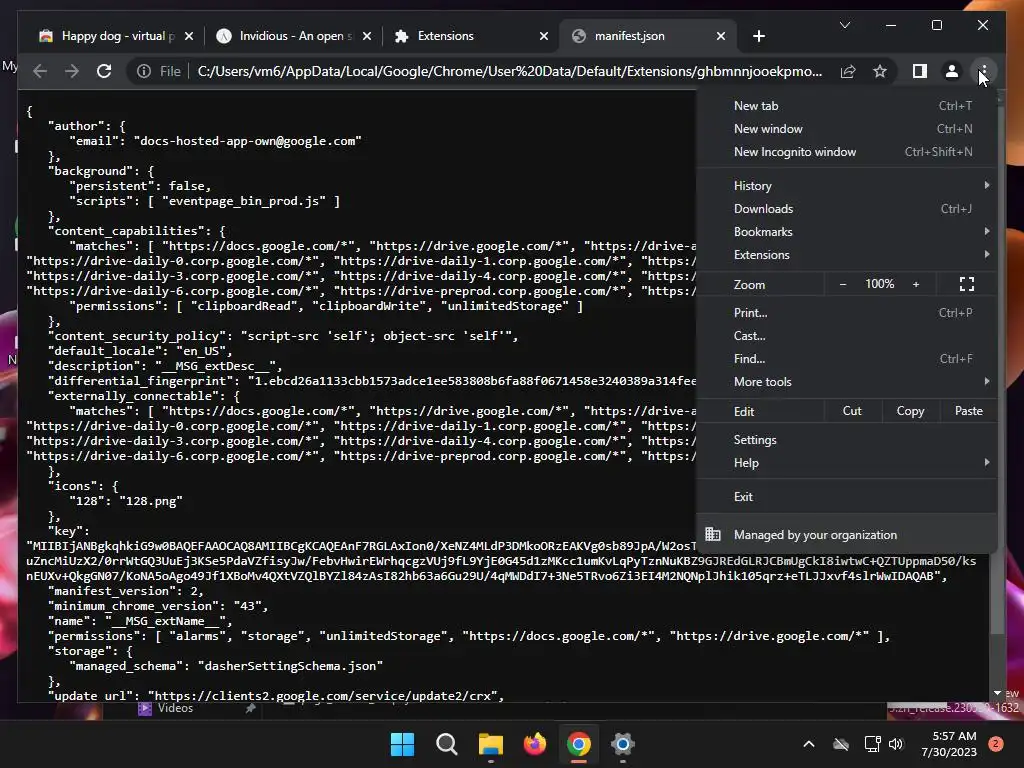
Task: Reload the manifest.json page
Action: [104, 71]
